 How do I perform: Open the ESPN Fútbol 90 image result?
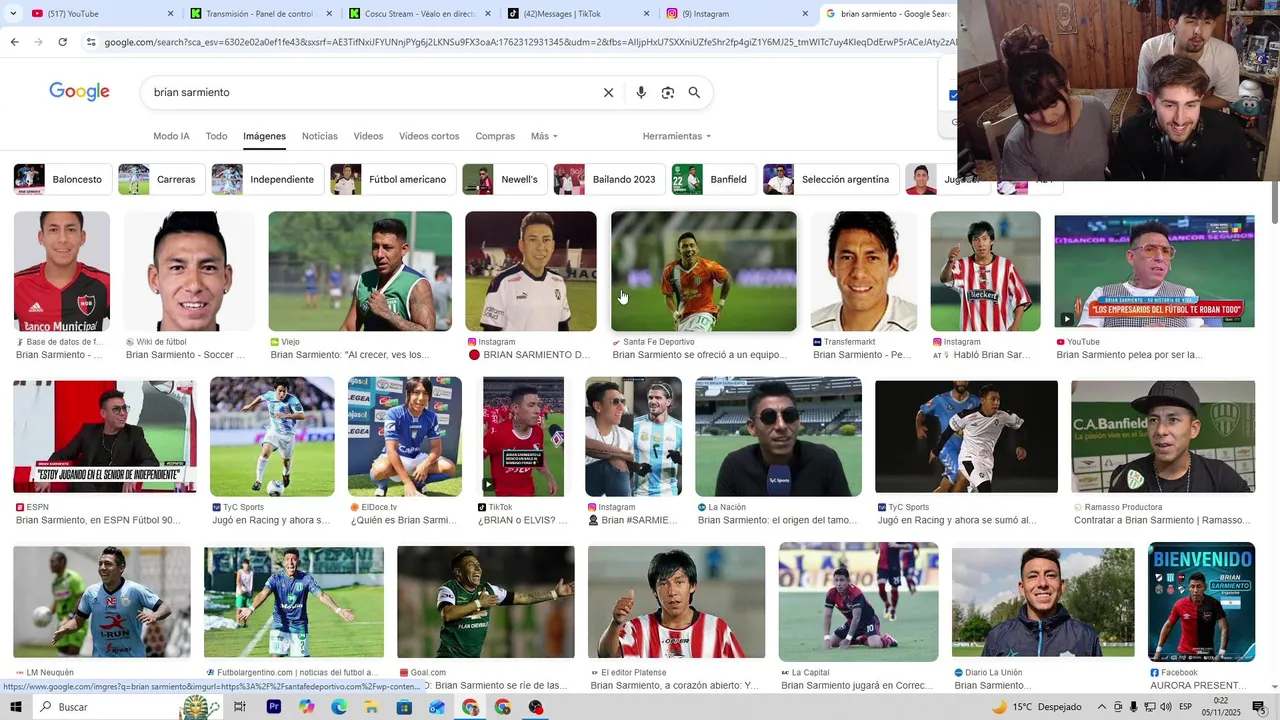[x=105, y=436]
